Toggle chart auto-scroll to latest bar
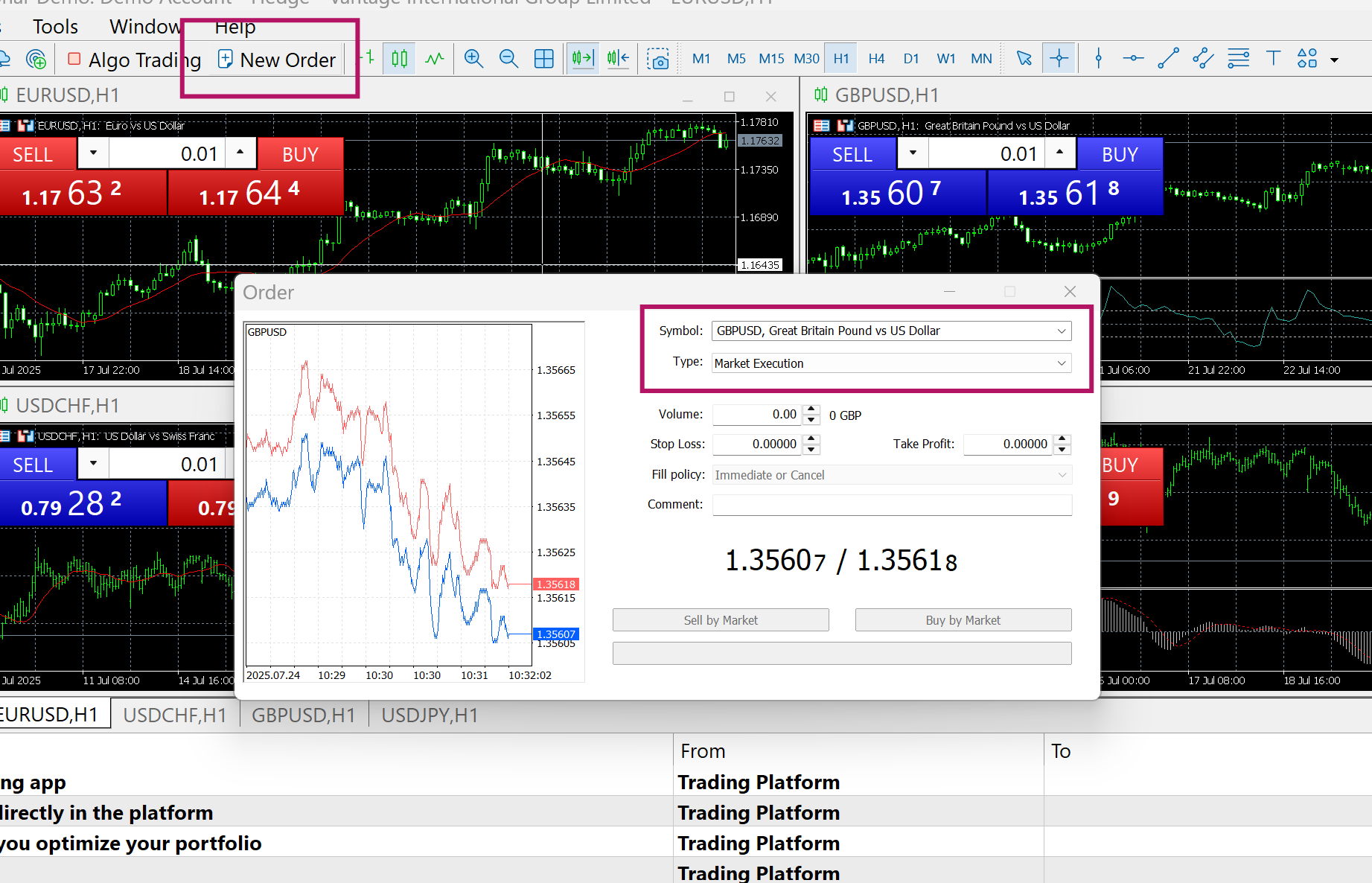 click(583, 58)
